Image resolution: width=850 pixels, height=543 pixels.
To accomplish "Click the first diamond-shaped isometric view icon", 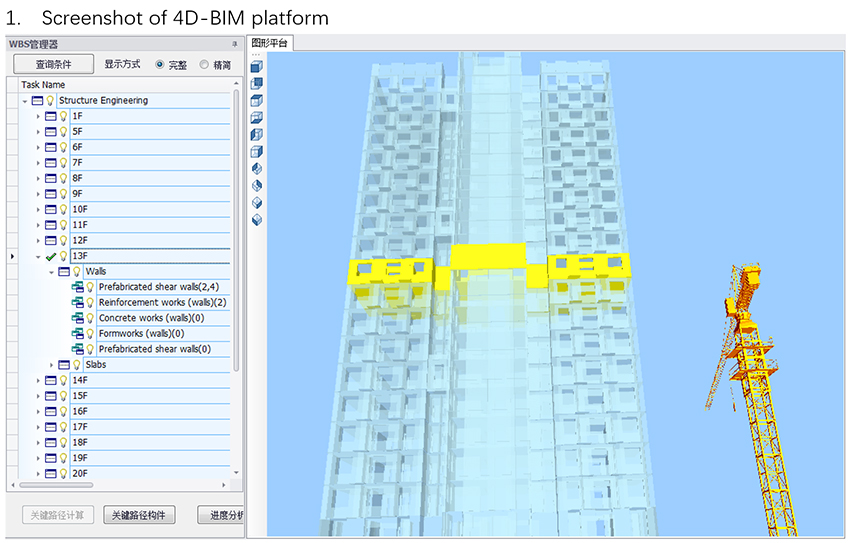I will tap(256, 169).
